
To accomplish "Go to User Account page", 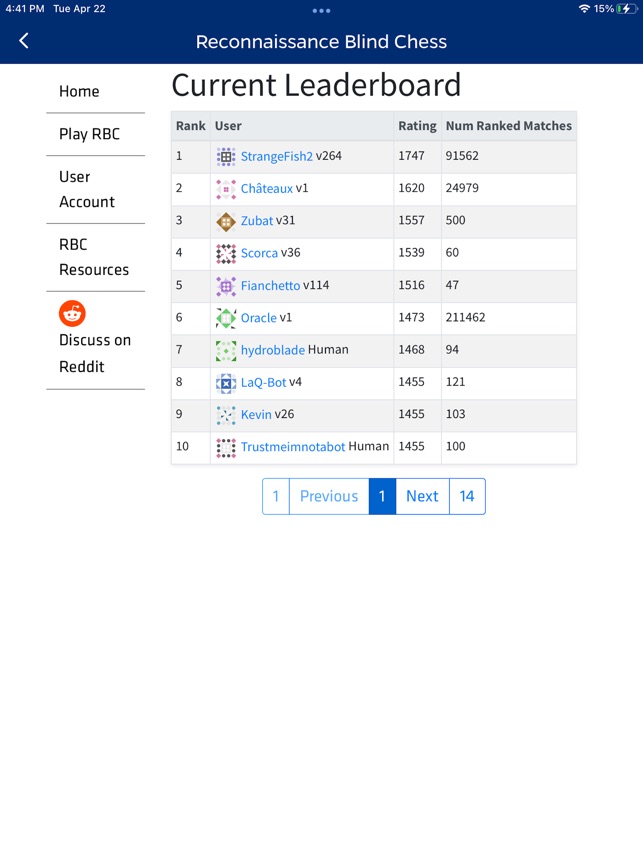I will pos(87,189).
